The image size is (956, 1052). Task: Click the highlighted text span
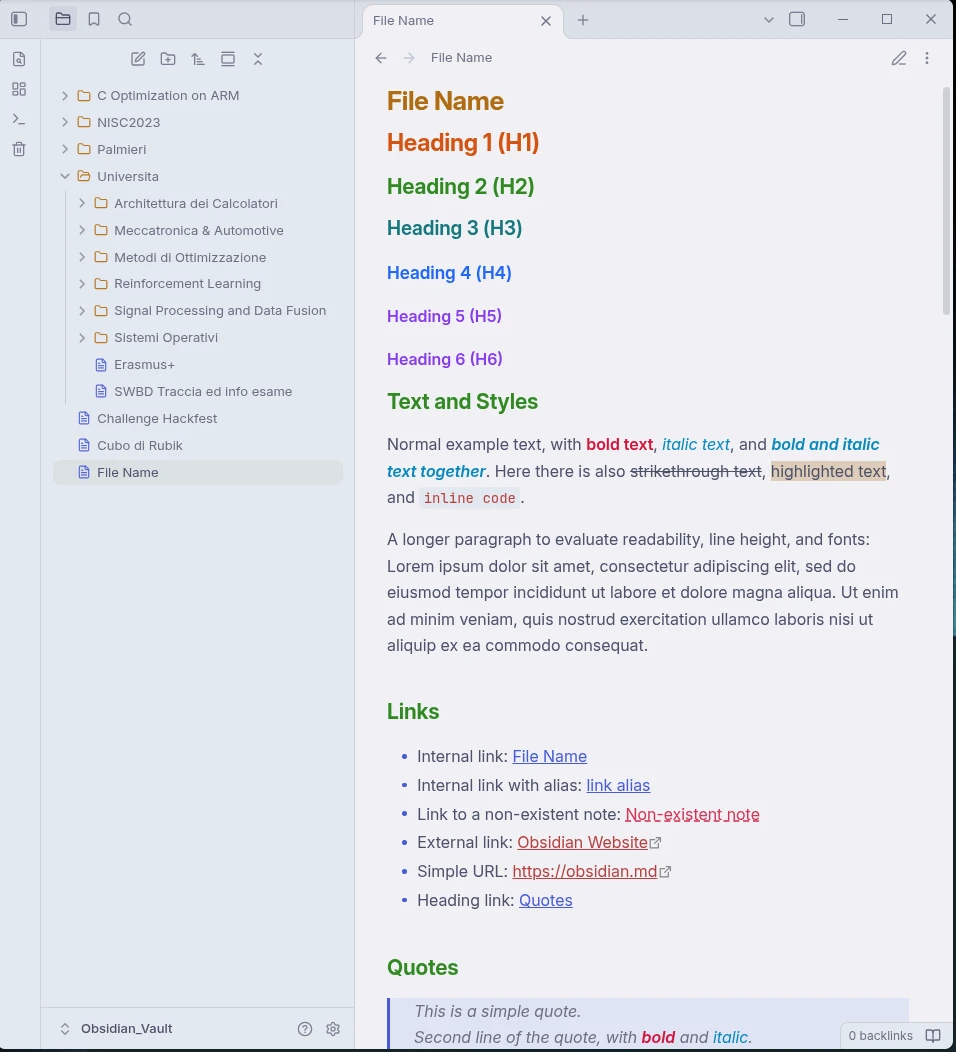(x=829, y=471)
